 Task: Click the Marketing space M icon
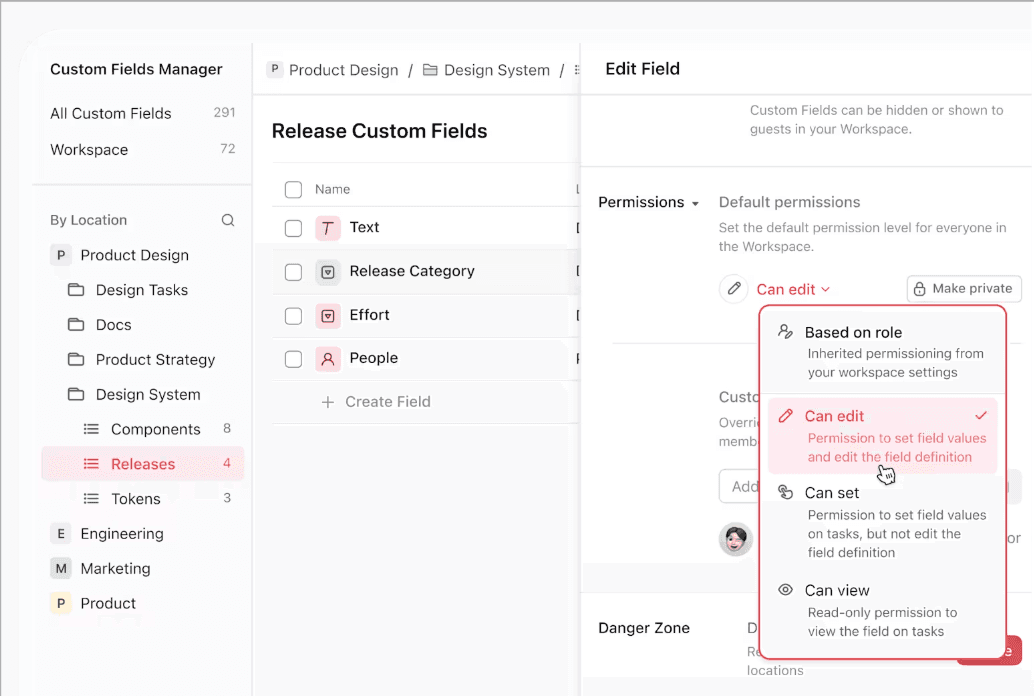pos(61,569)
